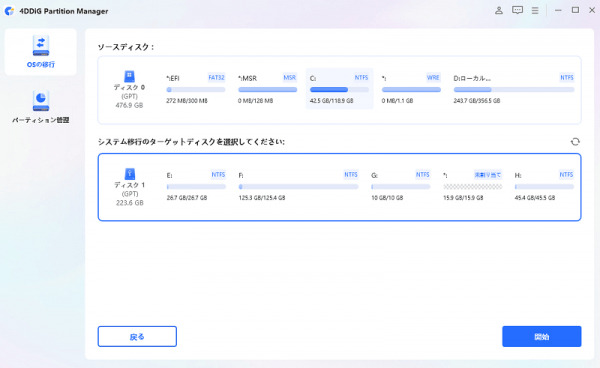The image size is (600, 368).
Task: Select the D: ローカル partition
Action: [x=514, y=89]
